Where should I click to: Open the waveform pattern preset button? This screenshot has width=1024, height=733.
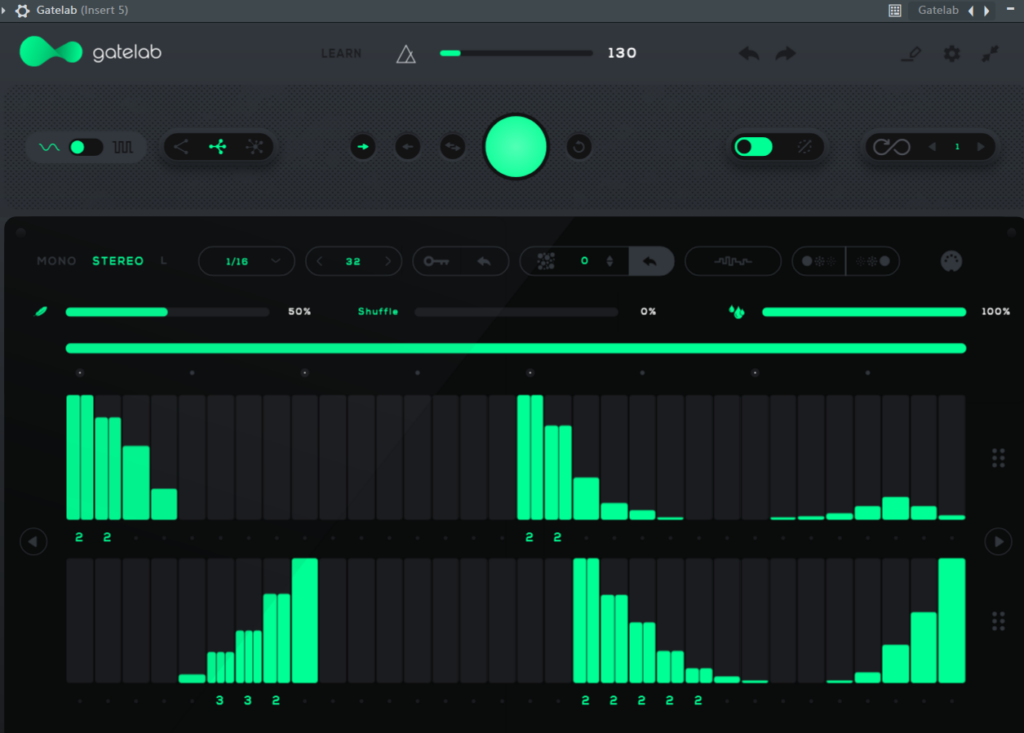point(733,261)
